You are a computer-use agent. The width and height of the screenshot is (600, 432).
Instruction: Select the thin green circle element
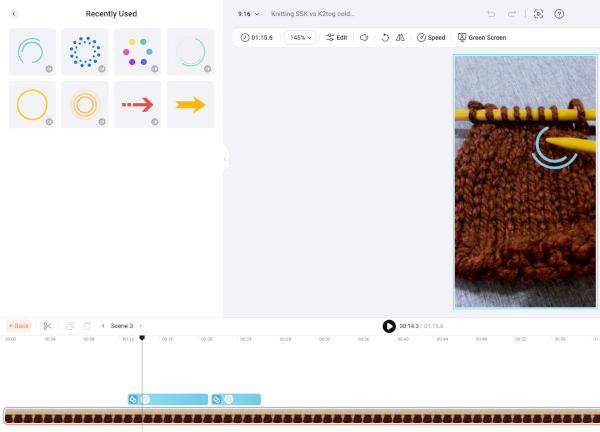point(191,52)
